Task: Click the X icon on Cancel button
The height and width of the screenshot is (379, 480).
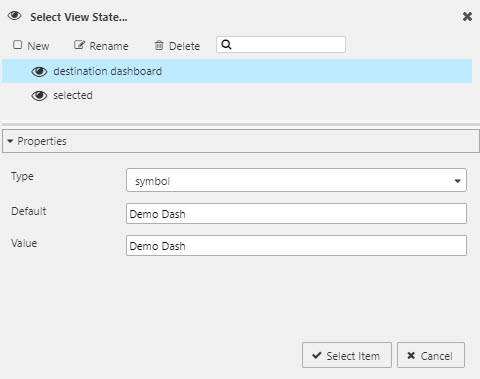Action: point(411,355)
